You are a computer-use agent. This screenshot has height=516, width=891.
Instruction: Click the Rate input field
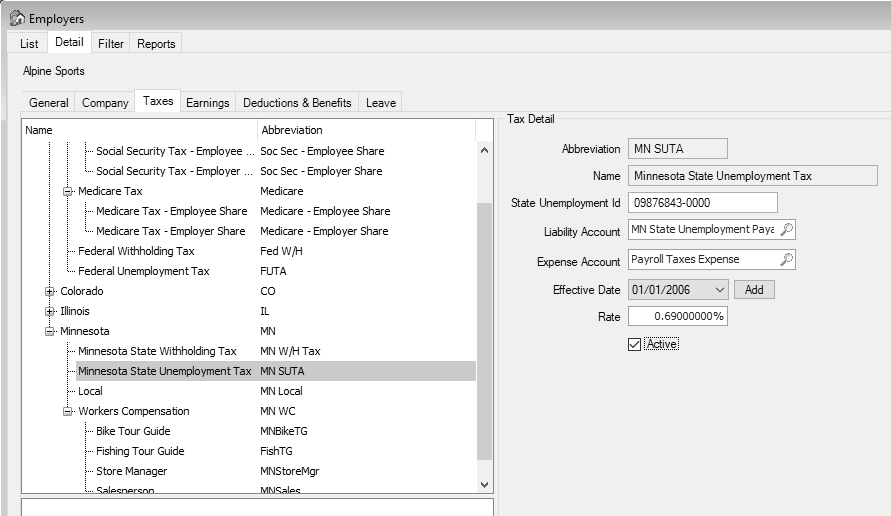pyautogui.click(x=677, y=317)
